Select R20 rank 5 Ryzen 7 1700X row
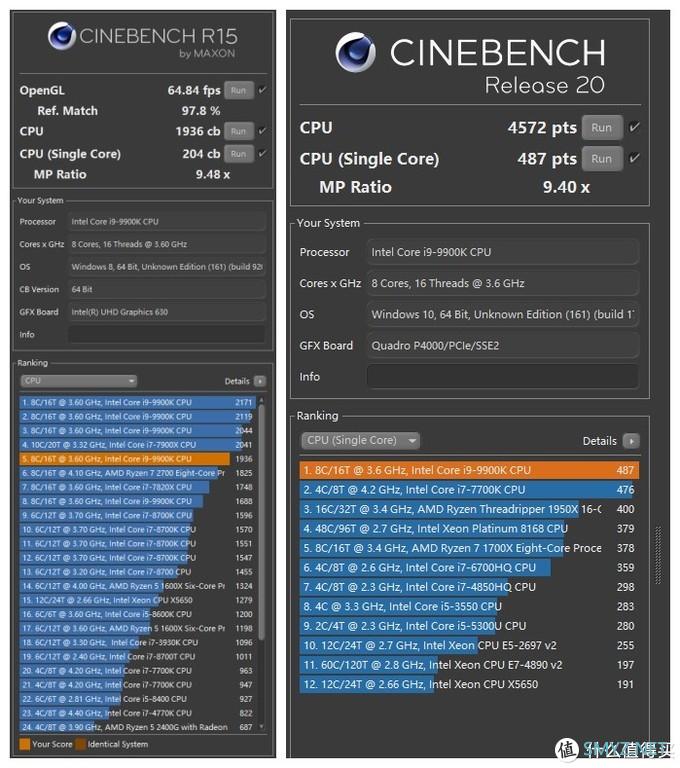This screenshot has height=768, width=680. click(469, 549)
